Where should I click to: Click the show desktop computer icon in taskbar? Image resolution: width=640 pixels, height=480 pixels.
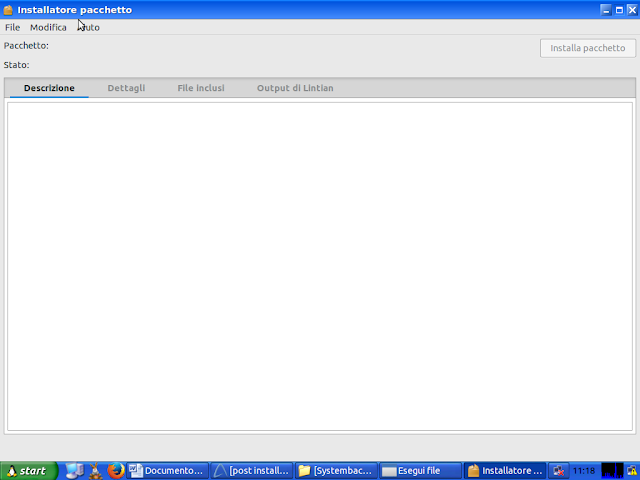pyautogui.click(x=75, y=471)
